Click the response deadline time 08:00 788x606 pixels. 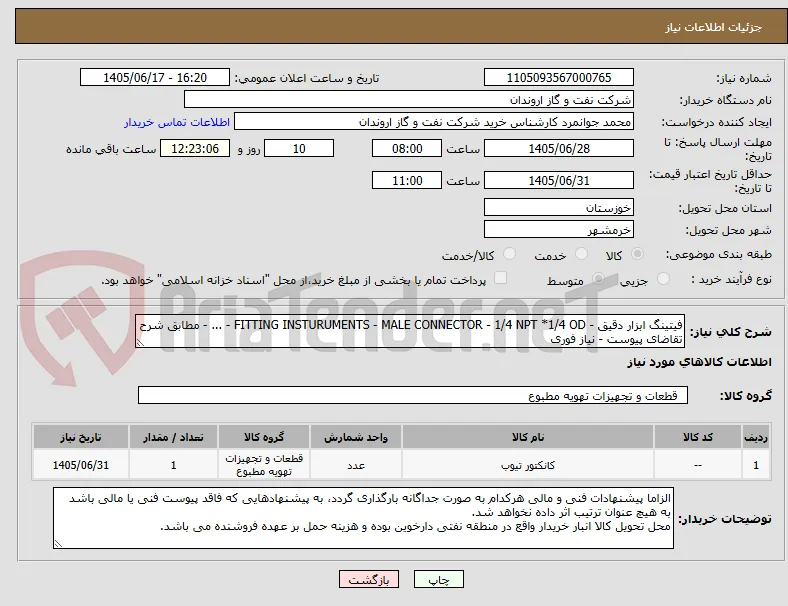(x=407, y=148)
